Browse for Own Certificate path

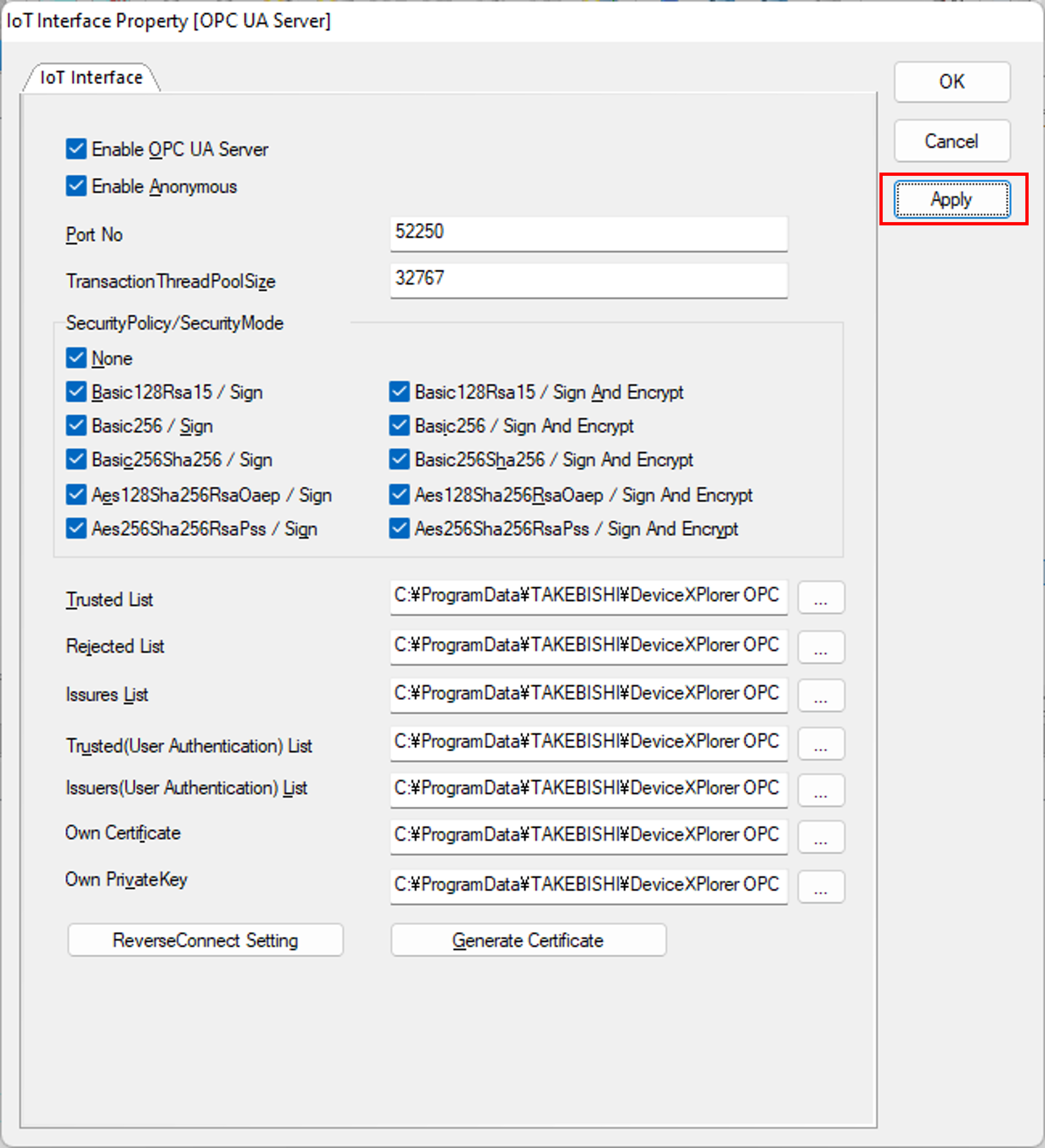[820, 837]
